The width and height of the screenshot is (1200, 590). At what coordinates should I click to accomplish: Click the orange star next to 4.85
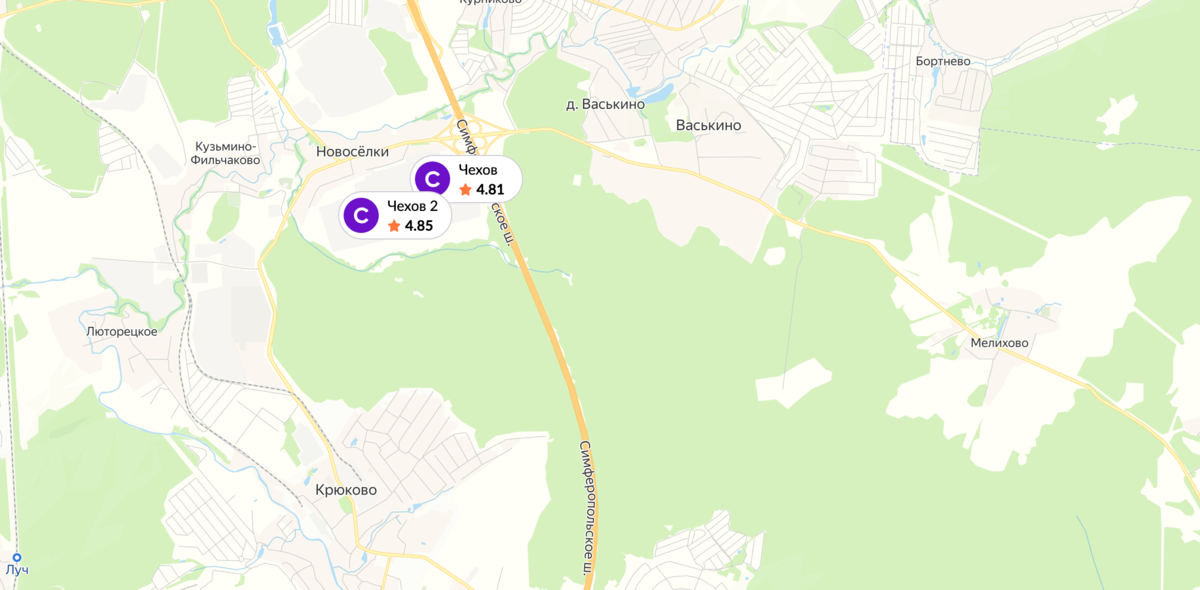(x=394, y=226)
